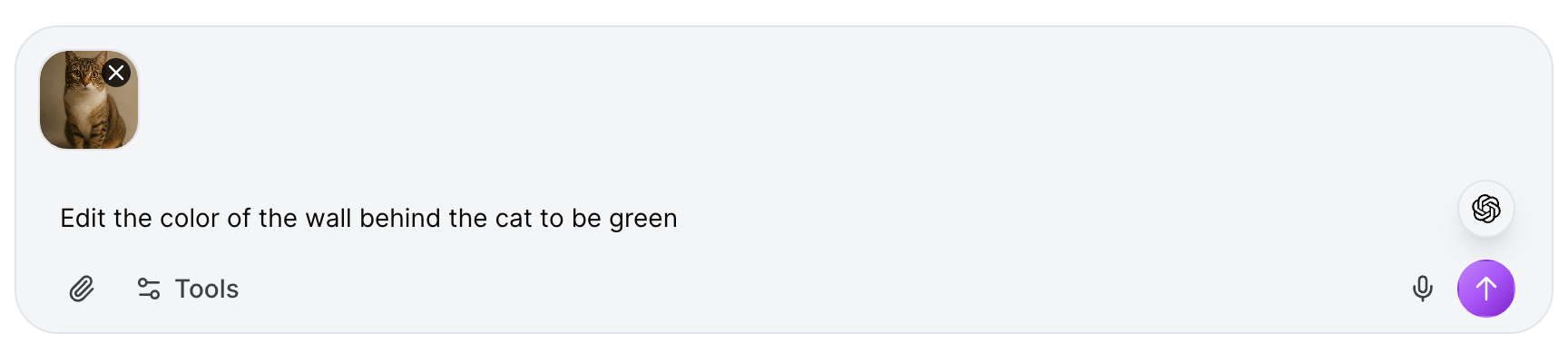Click the word "wall" in the prompt

[328, 219]
